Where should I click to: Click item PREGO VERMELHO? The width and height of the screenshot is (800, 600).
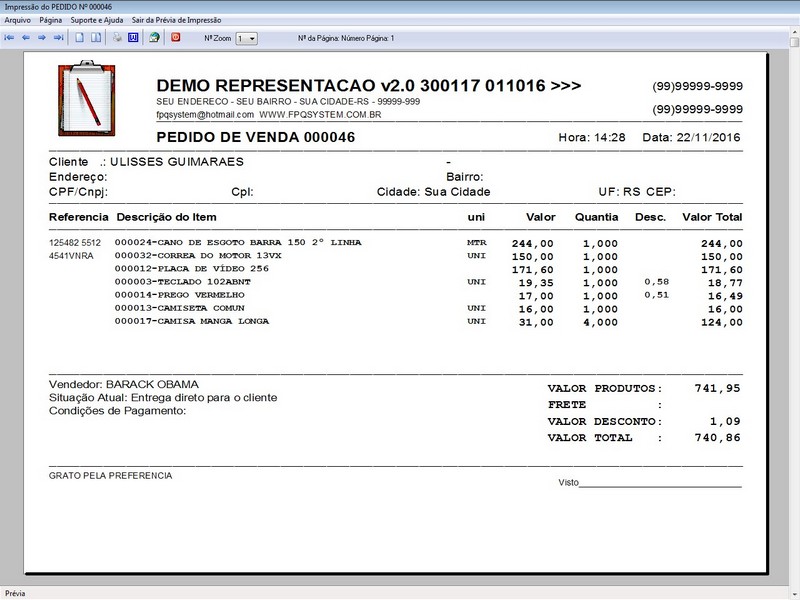click(x=180, y=295)
